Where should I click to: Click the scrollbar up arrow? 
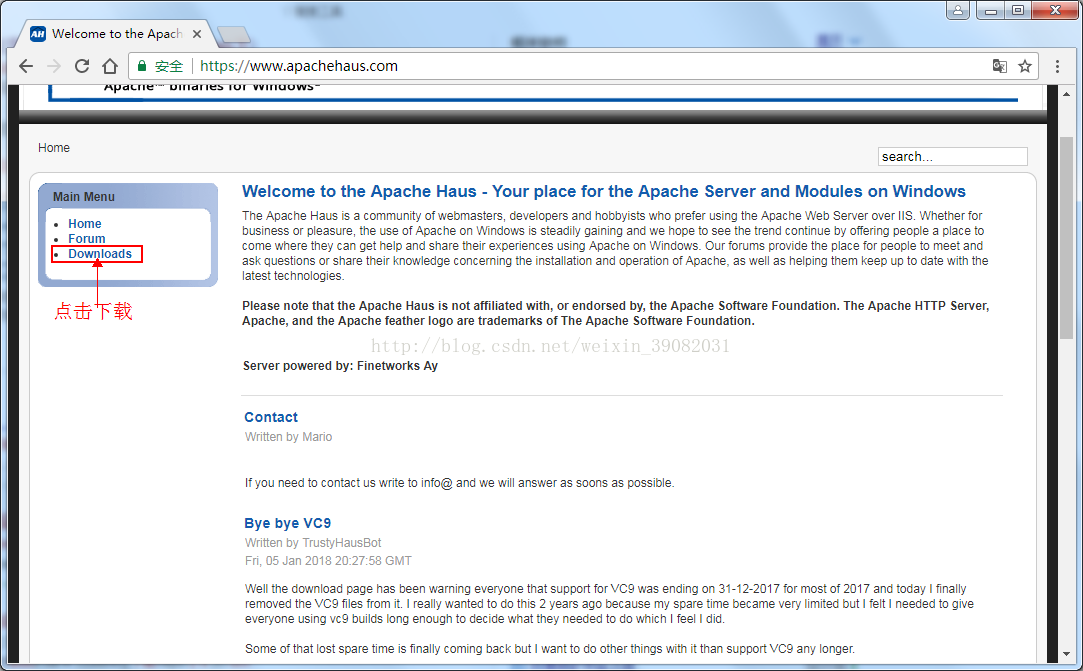1066,94
